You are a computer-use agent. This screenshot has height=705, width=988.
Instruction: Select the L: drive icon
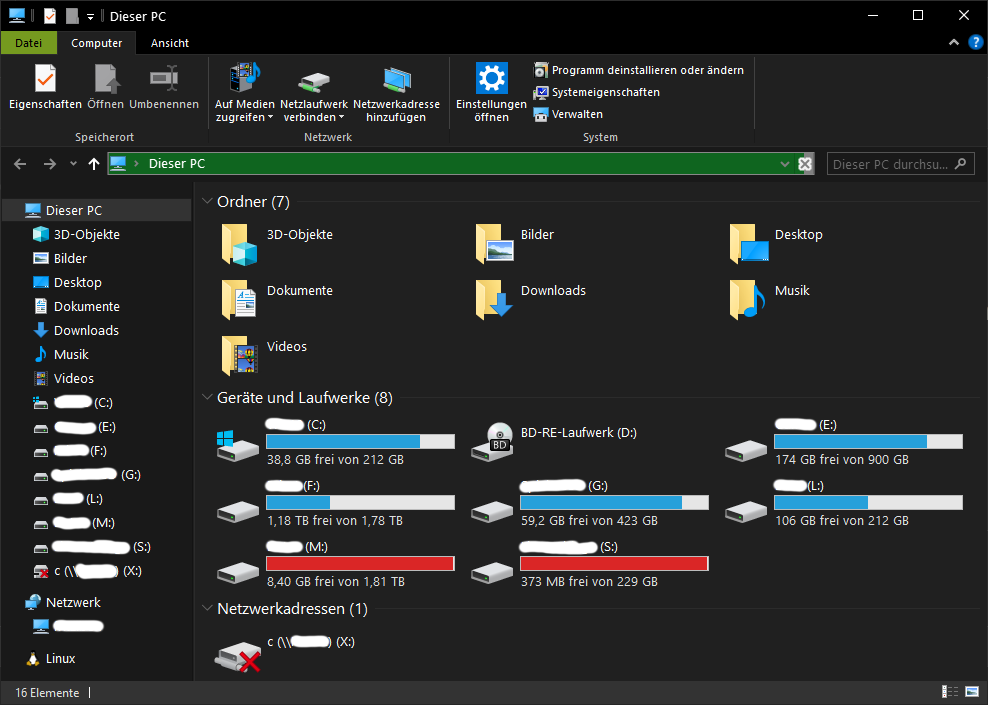[746, 512]
